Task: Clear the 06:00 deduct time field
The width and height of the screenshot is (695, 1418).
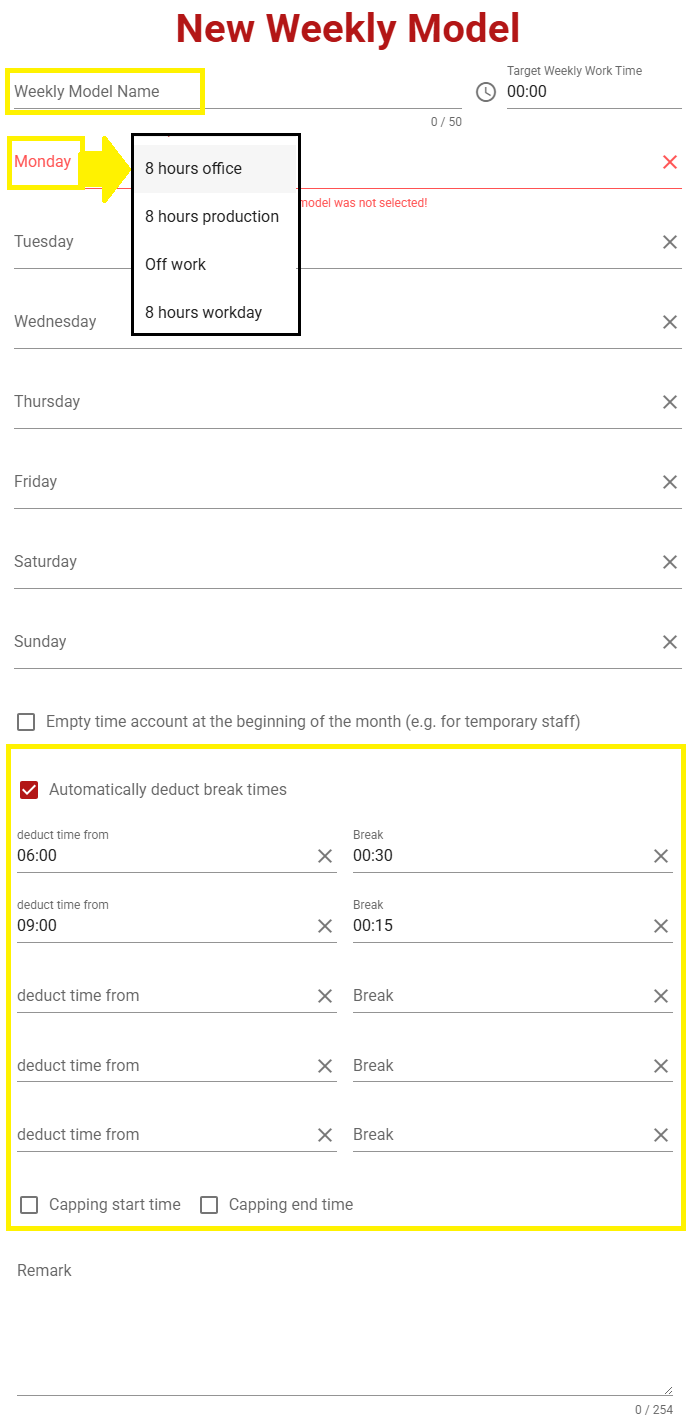Action: pos(325,856)
